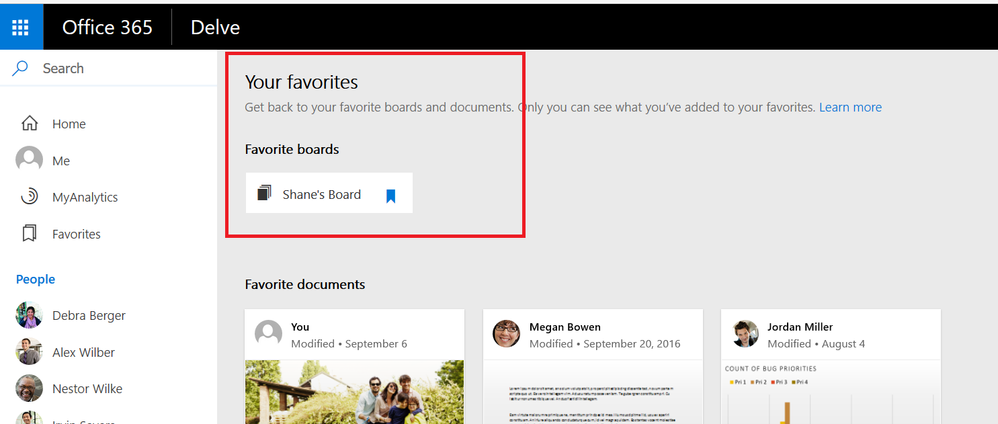Click Modified August 4 text

pyautogui.click(x=816, y=344)
